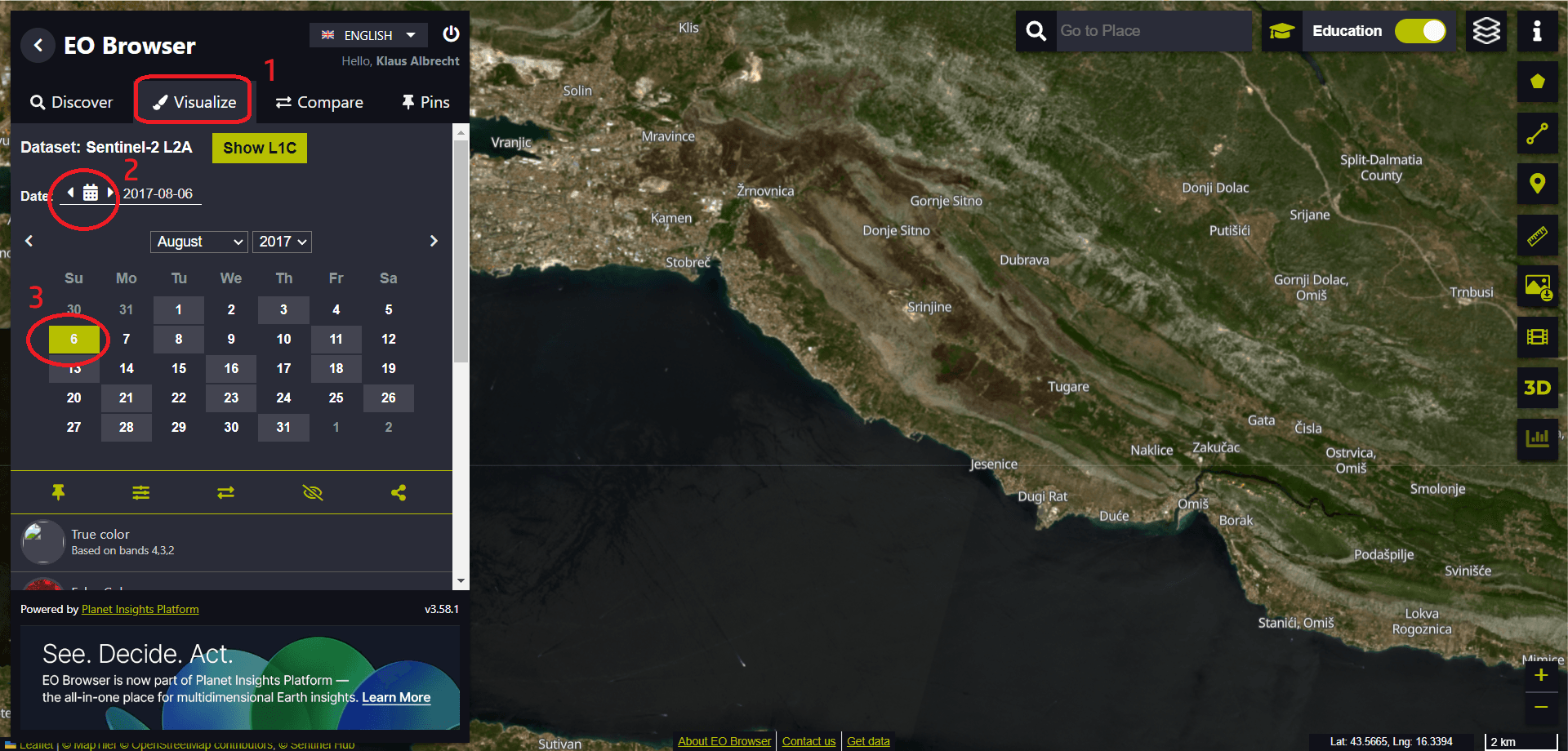Click the 3D terrain viewer icon
1568x751 pixels.
[x=1537, y=388]
